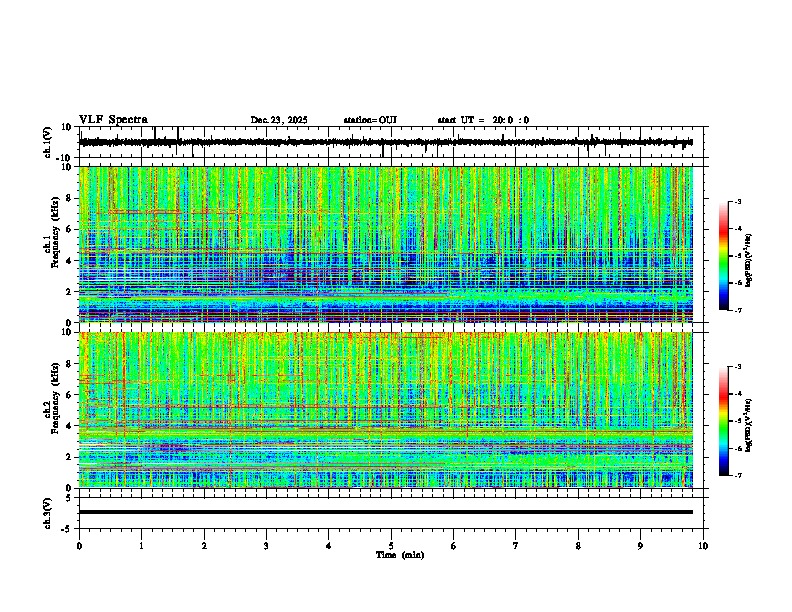Click the ch.2 frequency spectrogram panel
The height and width of the screenshot is (612, 792).
[x=386, y=410]
